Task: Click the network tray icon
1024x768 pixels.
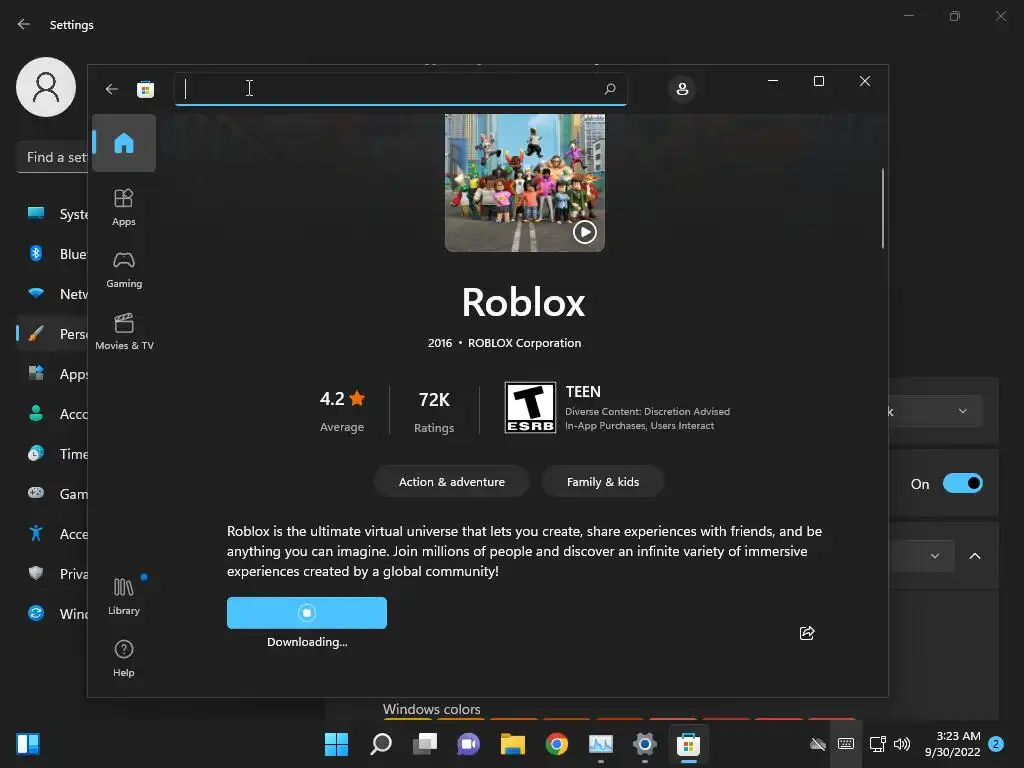Action: [x=877, y=743]
